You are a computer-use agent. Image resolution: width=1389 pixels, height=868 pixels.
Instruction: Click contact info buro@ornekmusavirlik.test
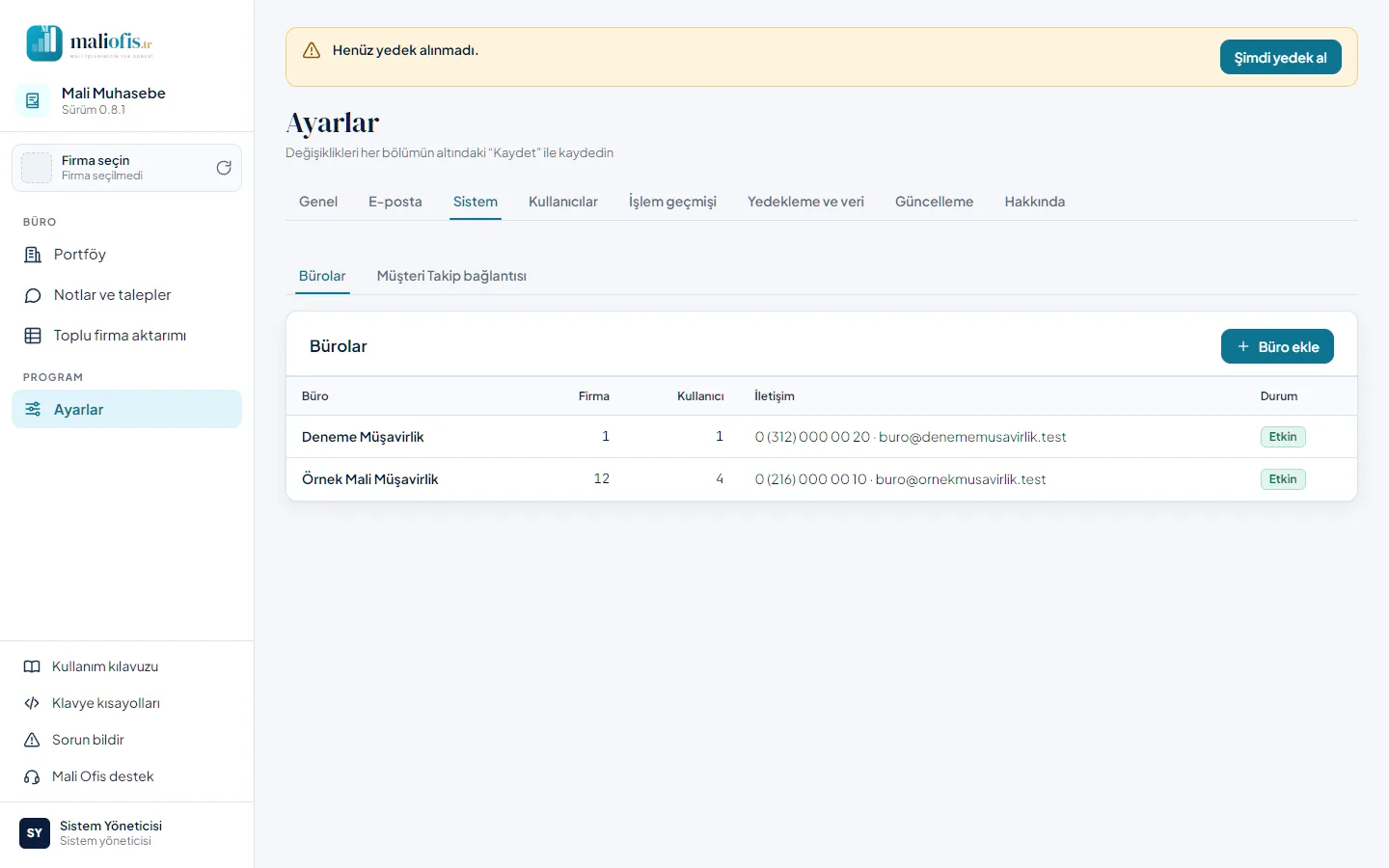coord(961,479)
